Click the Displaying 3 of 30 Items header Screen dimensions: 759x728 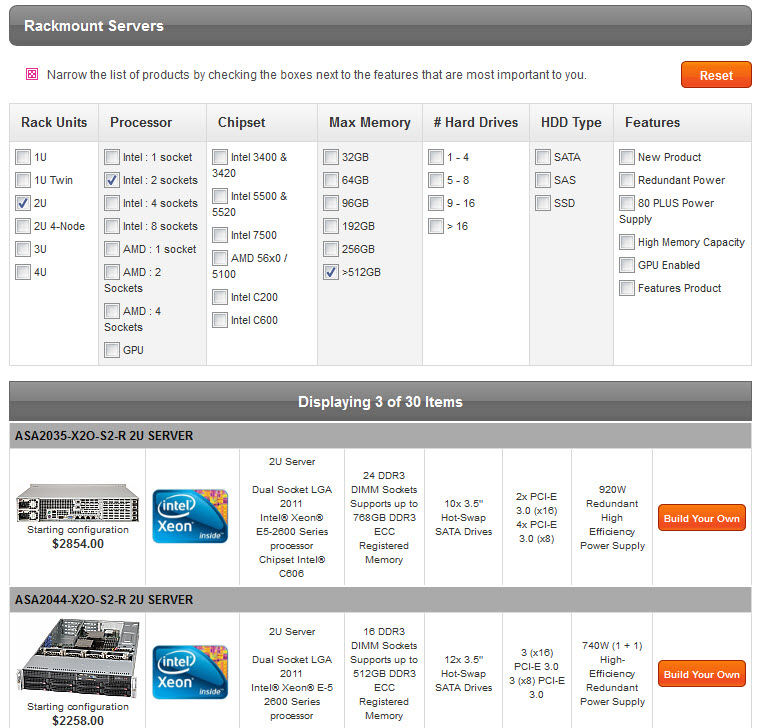click(380, 402)
